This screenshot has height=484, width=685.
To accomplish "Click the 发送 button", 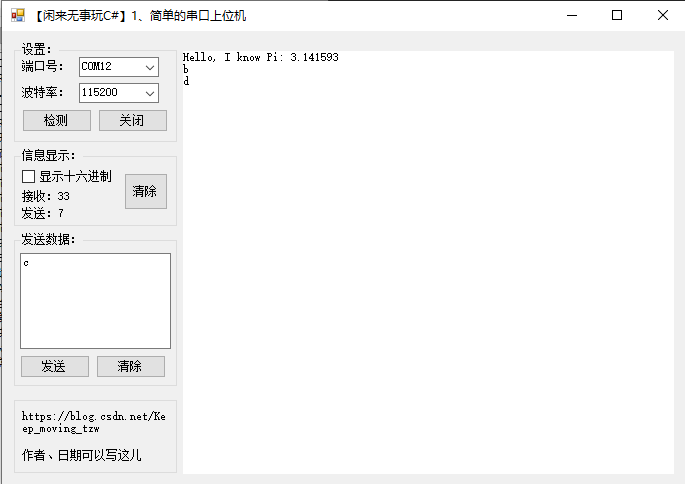I will (55, 366).
